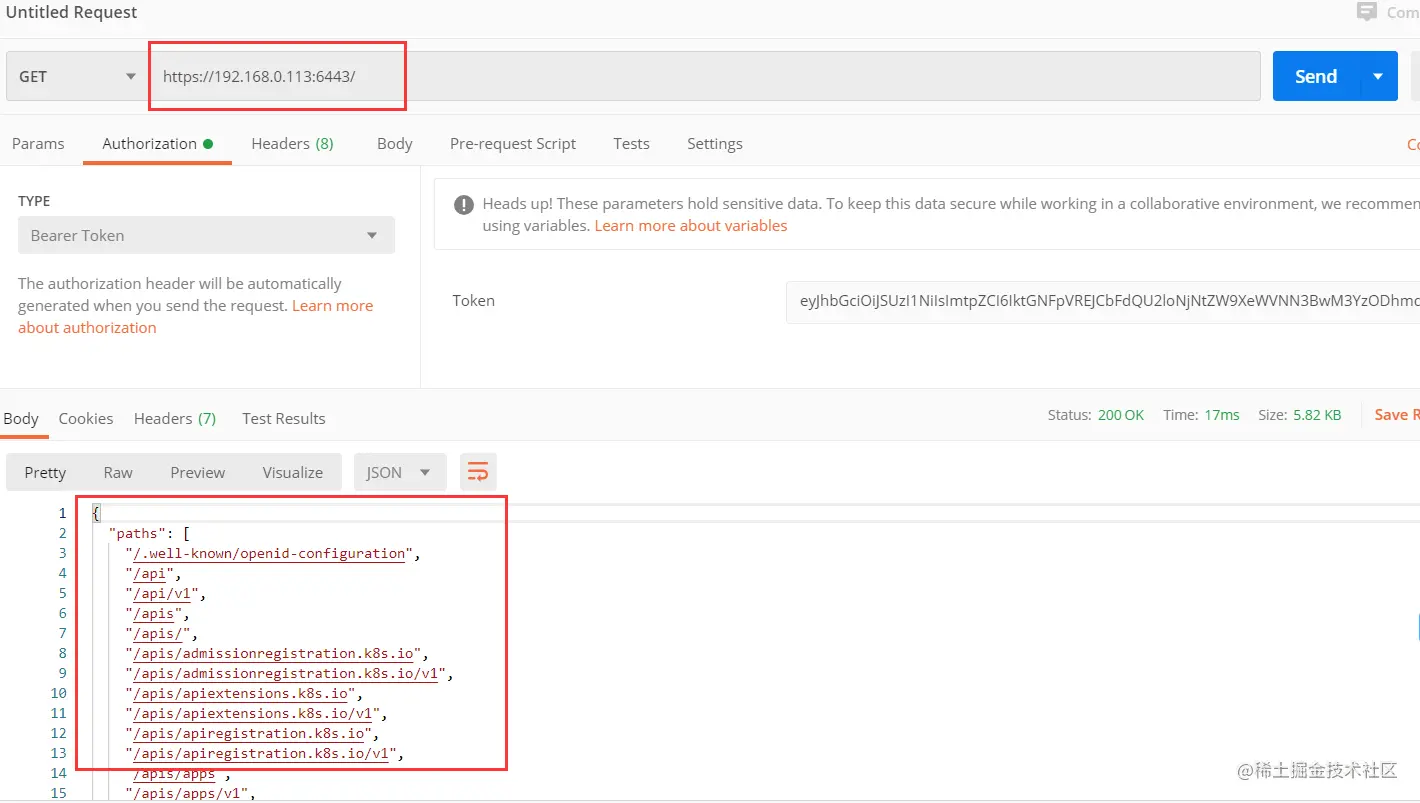The width and height of the screenshot is (1420, 803).
Task: Open the response Cookies tab
Action: pos(86,418)
